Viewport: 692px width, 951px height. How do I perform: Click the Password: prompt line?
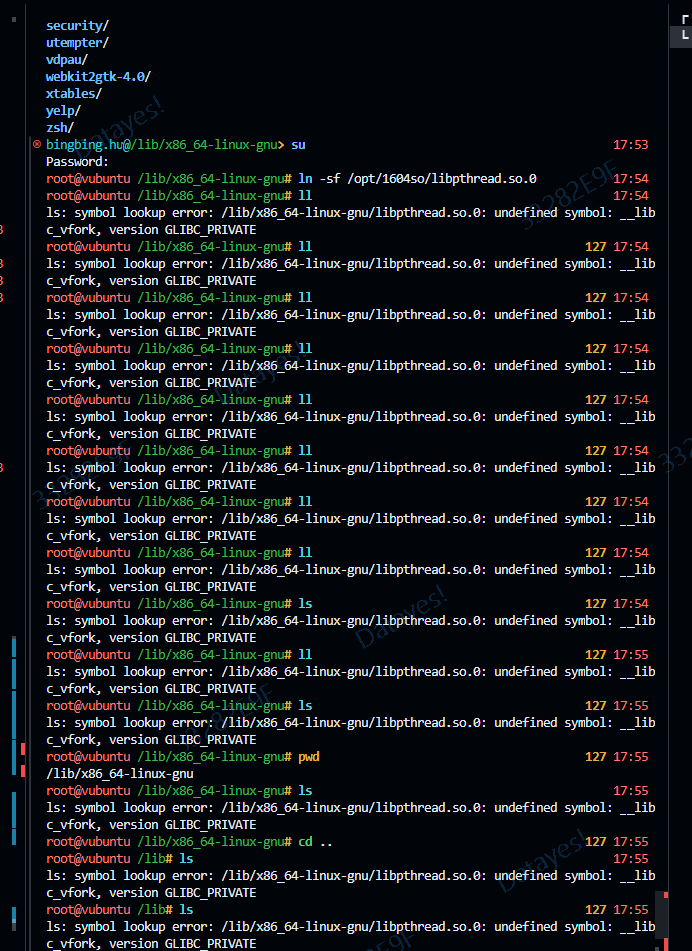(x=77, y=162)
